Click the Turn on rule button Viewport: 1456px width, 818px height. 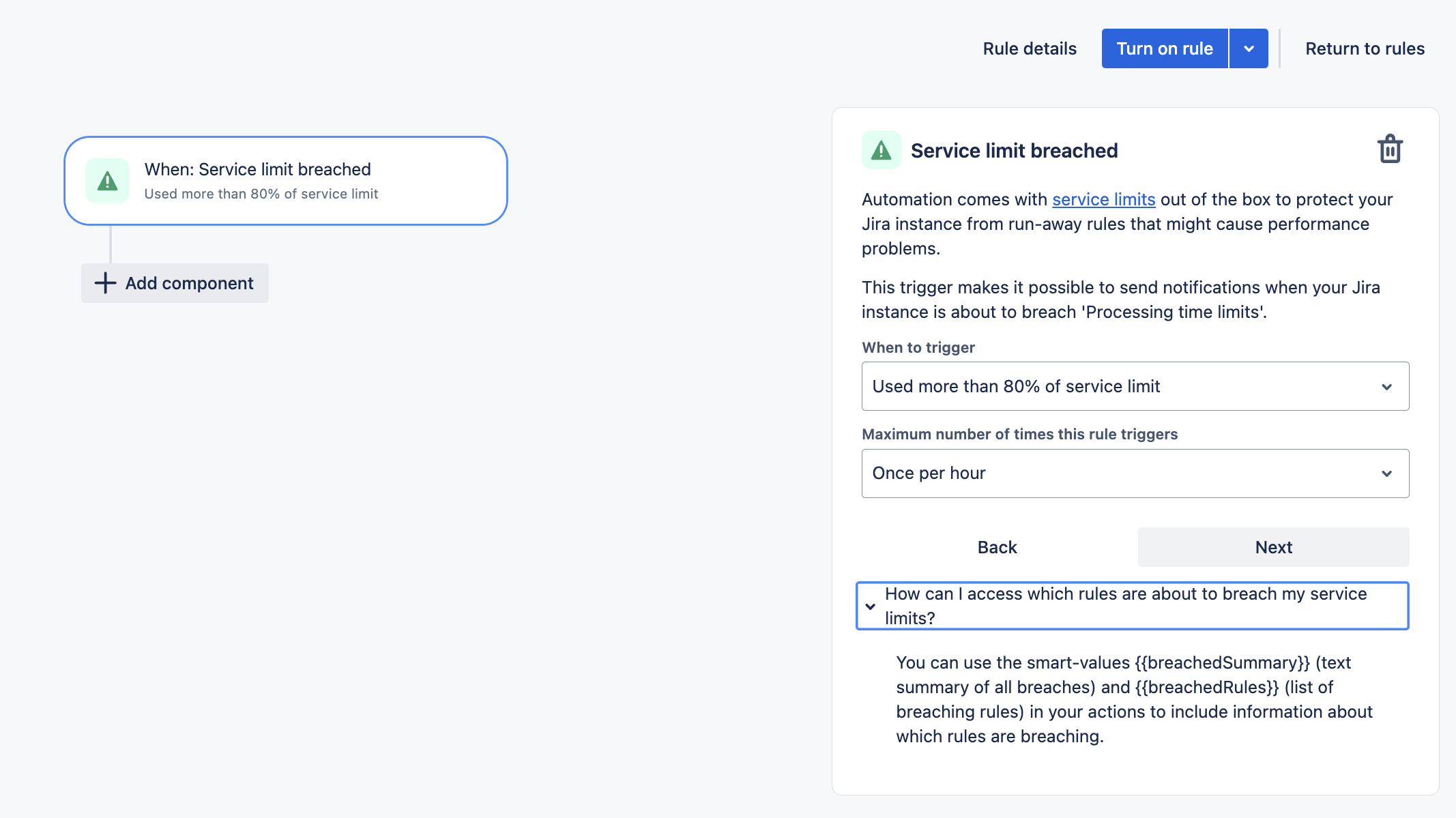point(1165,48)
